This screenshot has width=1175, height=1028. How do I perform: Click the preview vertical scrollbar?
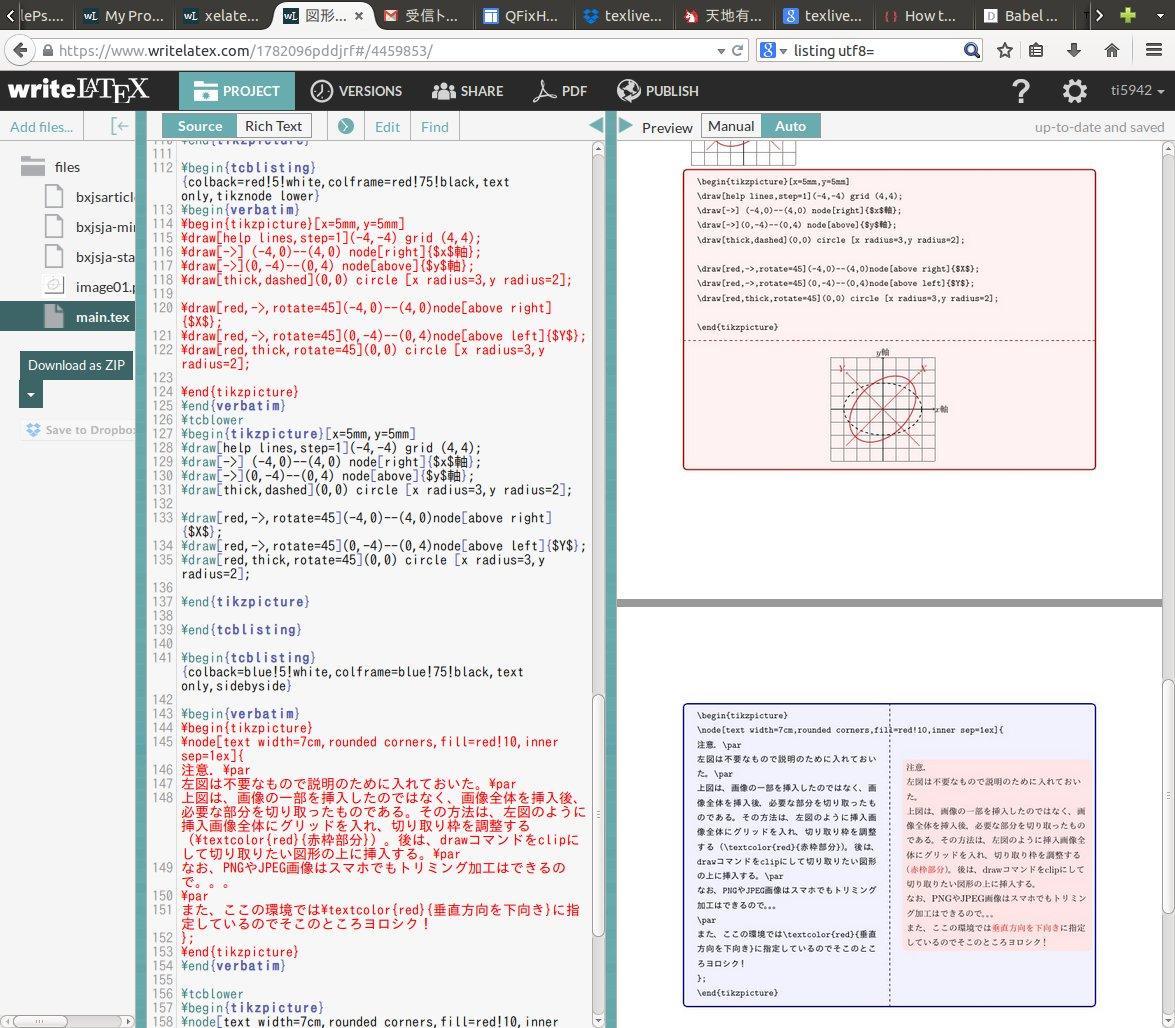[x=1168, y=796]
